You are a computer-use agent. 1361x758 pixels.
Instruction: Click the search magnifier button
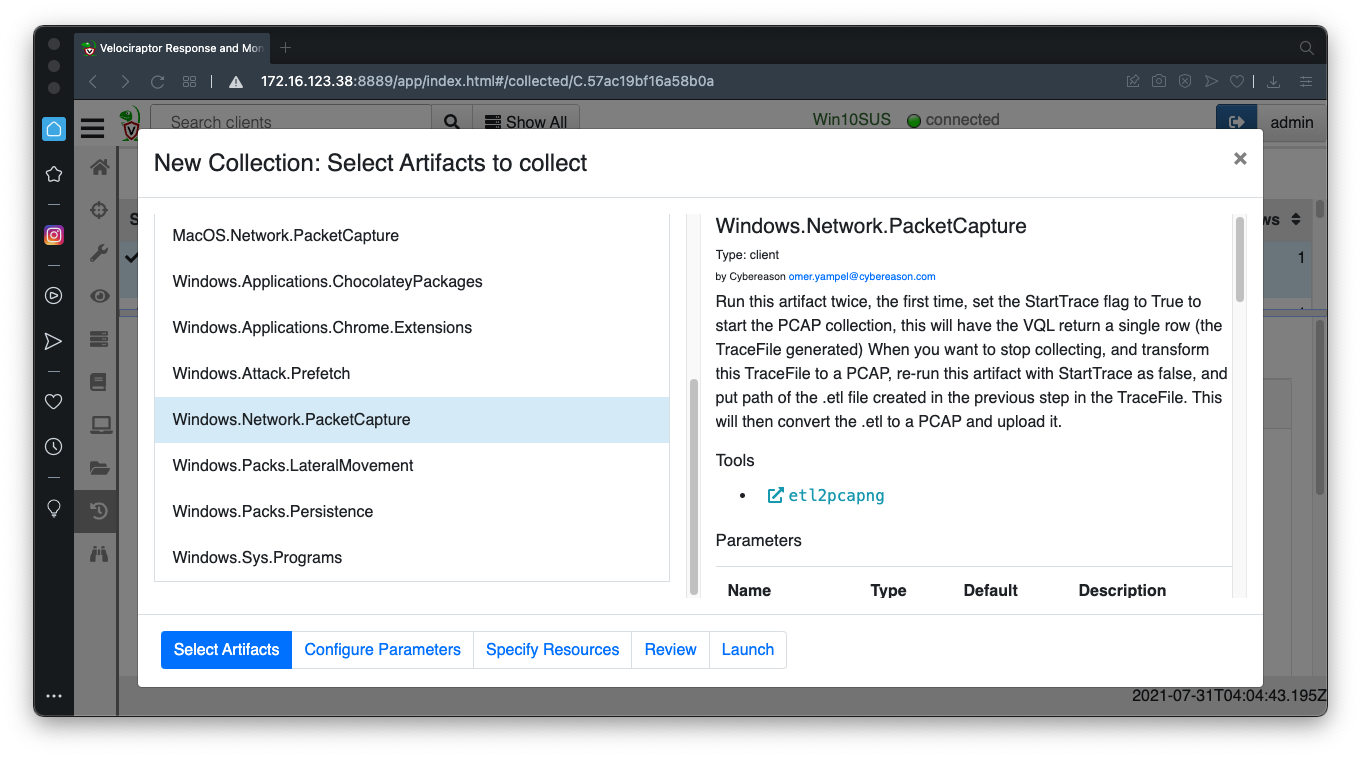click(x=451, y=122)
